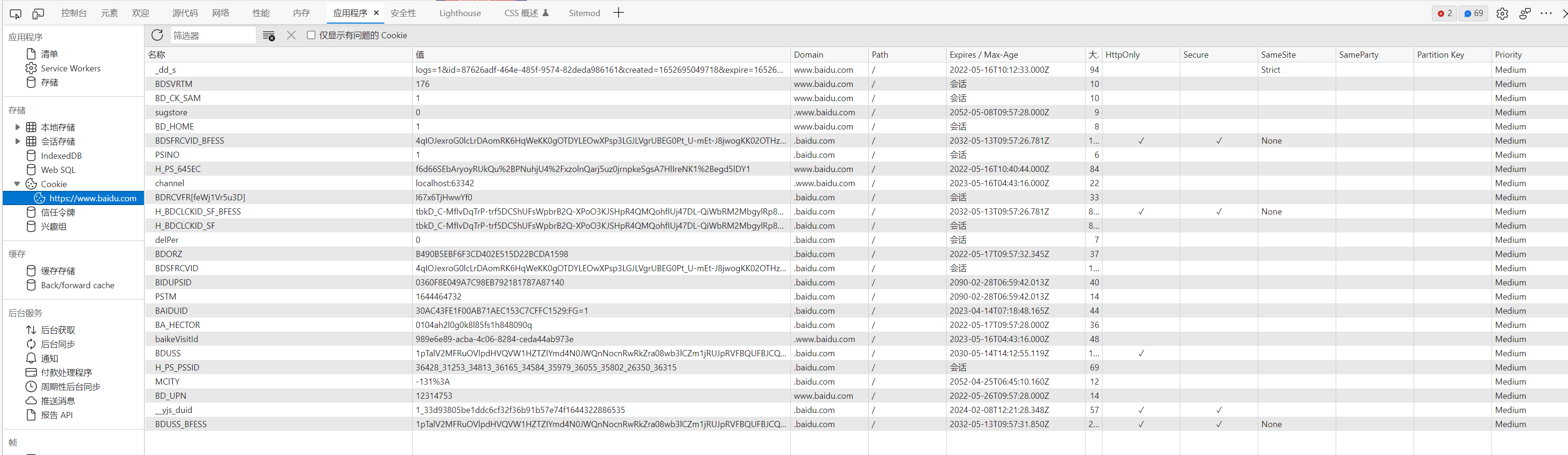Click the delete selected cookie X icon
Image resolution: width=1568 pixels, height=455 pixels.
pyautogui.click(x=292, y=35)
